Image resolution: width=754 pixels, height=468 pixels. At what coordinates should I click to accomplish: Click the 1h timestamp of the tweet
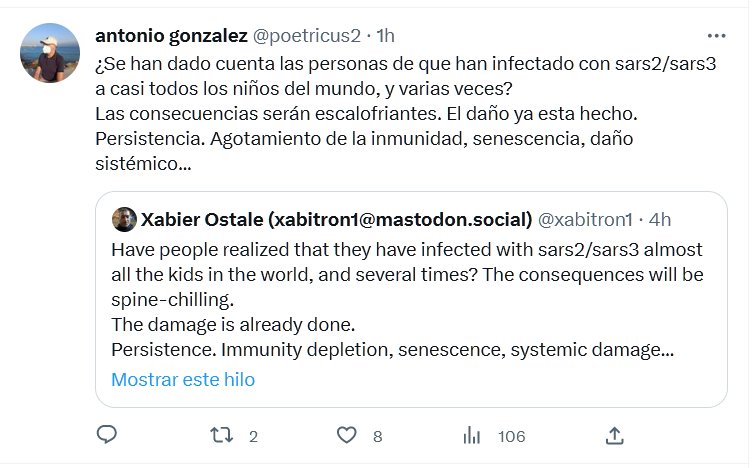click(383, 35)
